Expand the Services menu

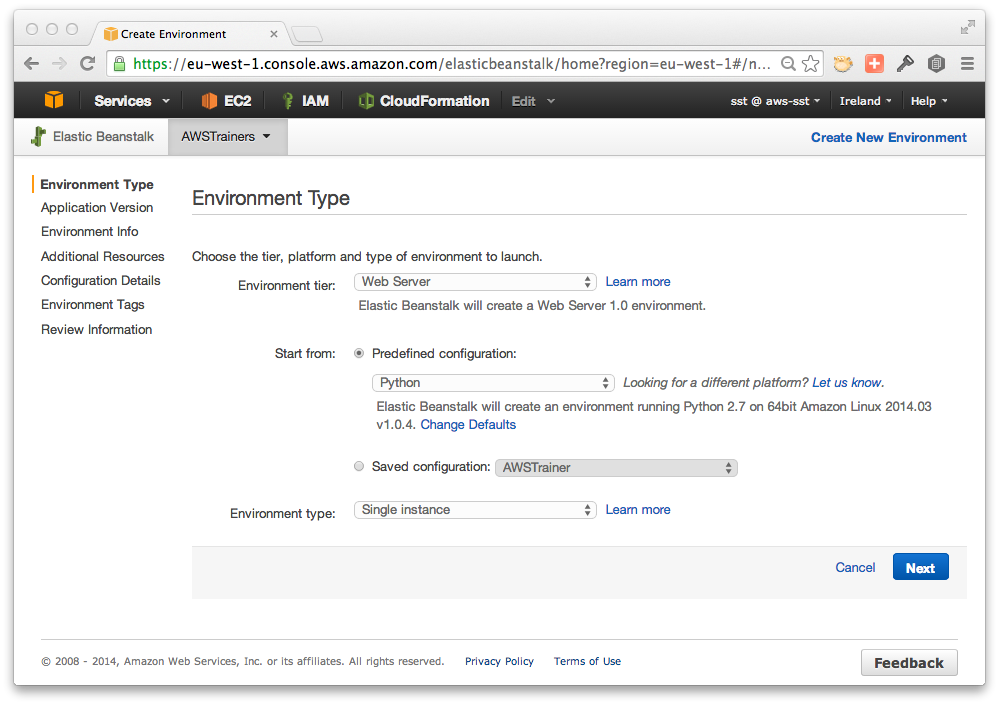[132, 101]
